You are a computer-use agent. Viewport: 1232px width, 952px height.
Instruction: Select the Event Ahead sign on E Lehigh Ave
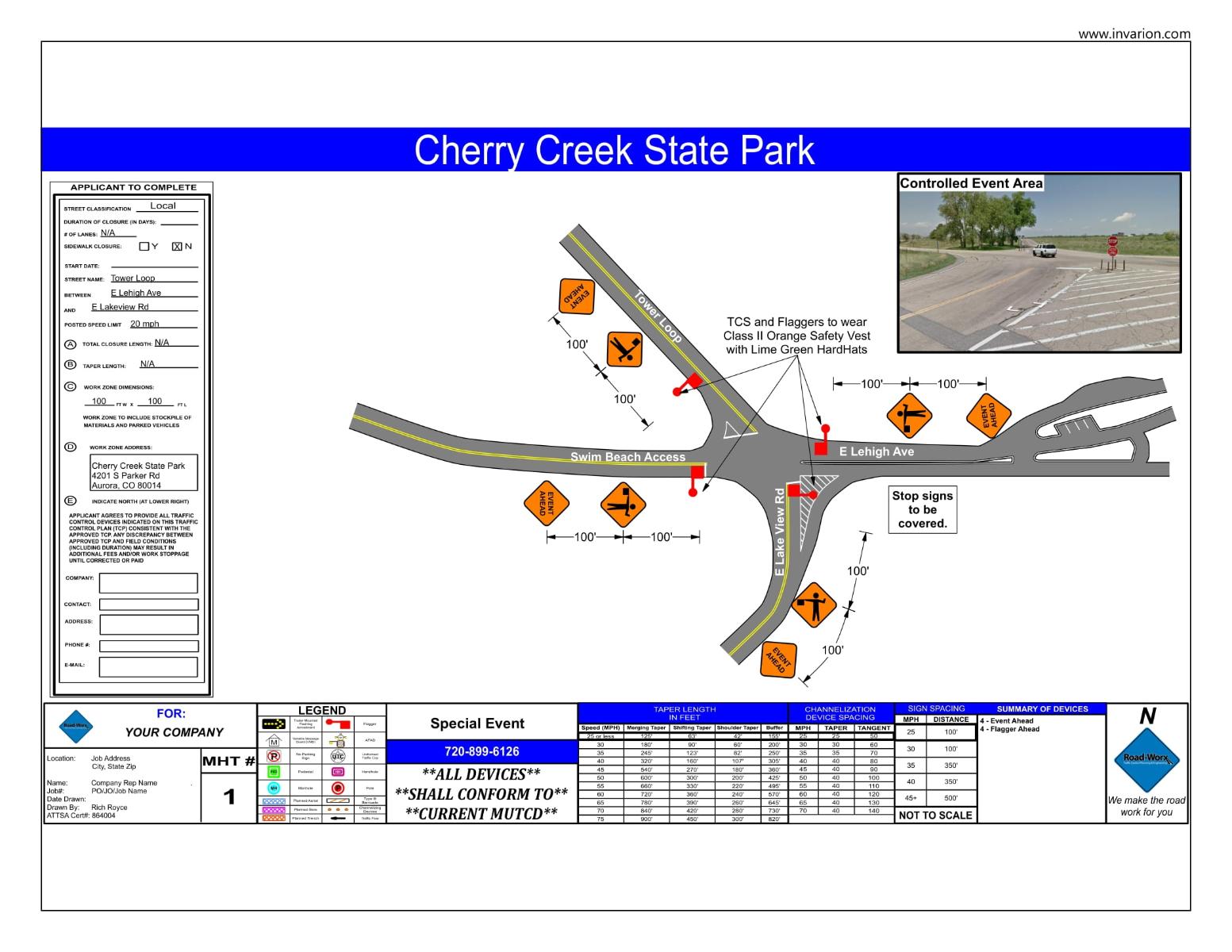988,415
